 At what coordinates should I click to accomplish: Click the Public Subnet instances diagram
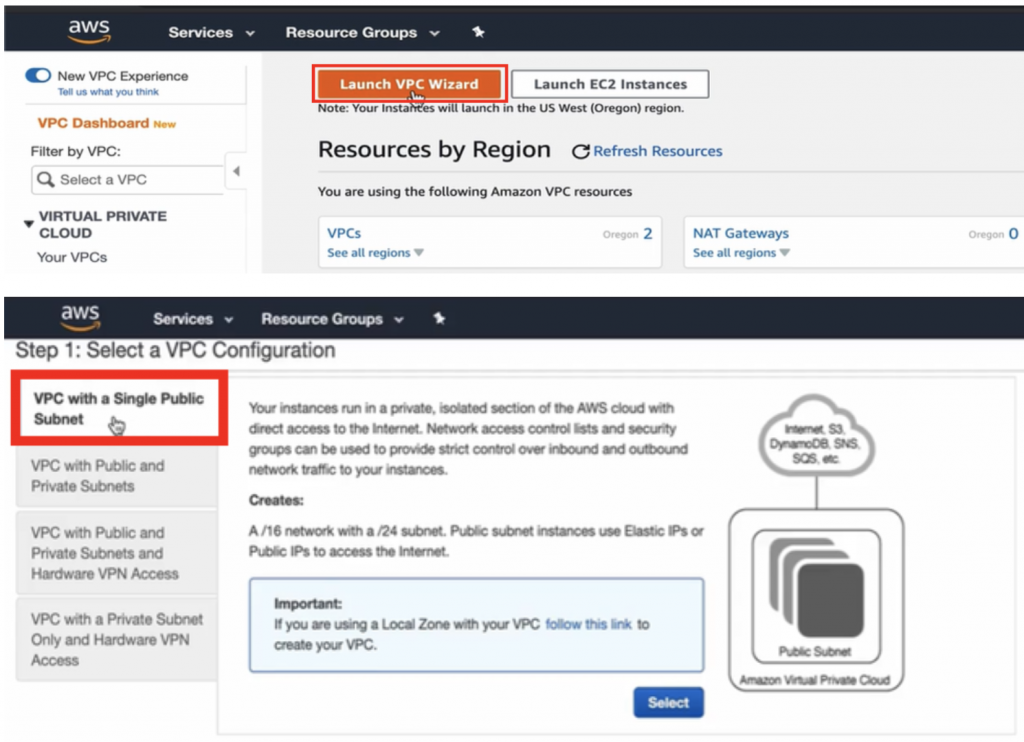coord(816,596)
